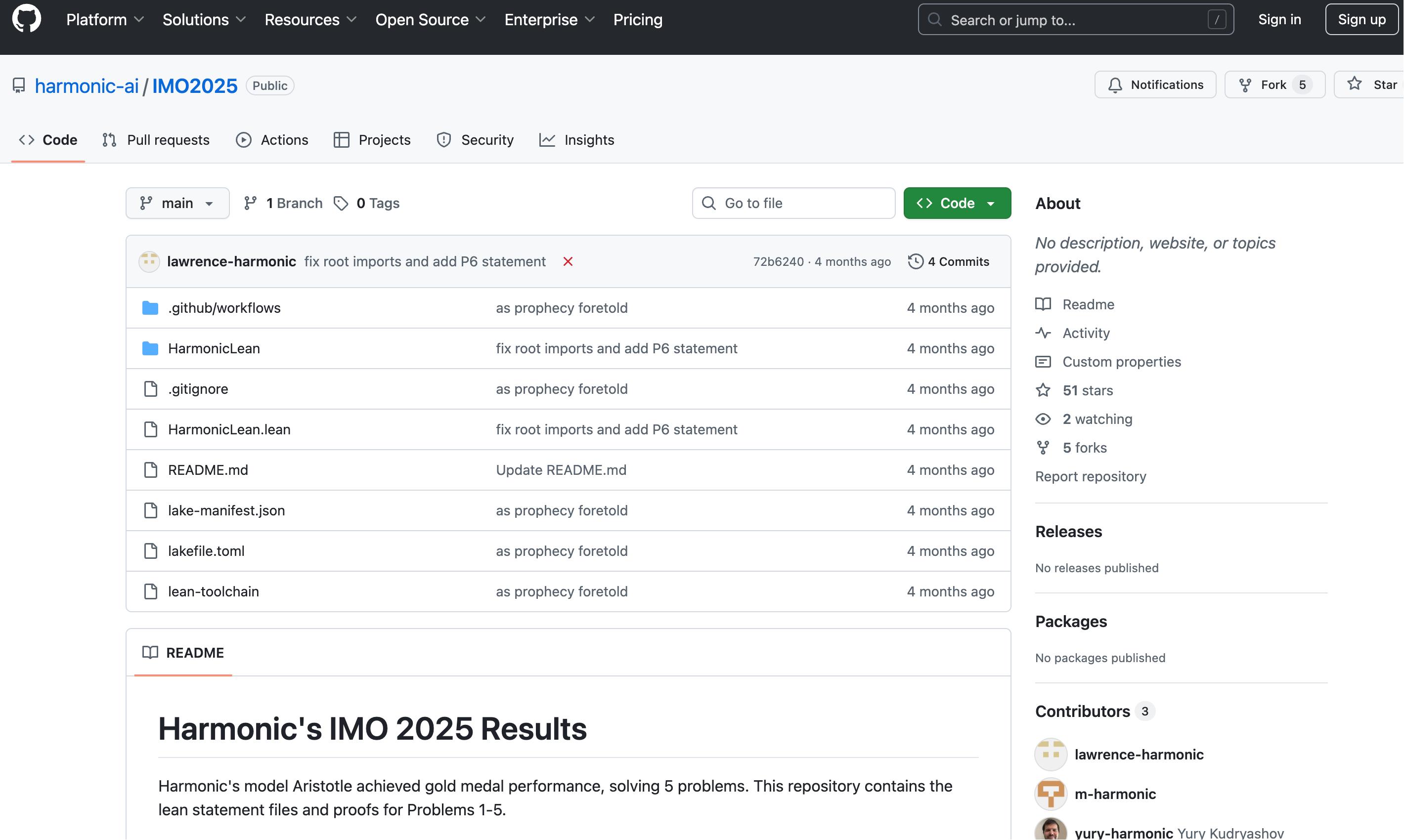
Task: Expand the Platform navigation menu
Action: tap(105, 20)
